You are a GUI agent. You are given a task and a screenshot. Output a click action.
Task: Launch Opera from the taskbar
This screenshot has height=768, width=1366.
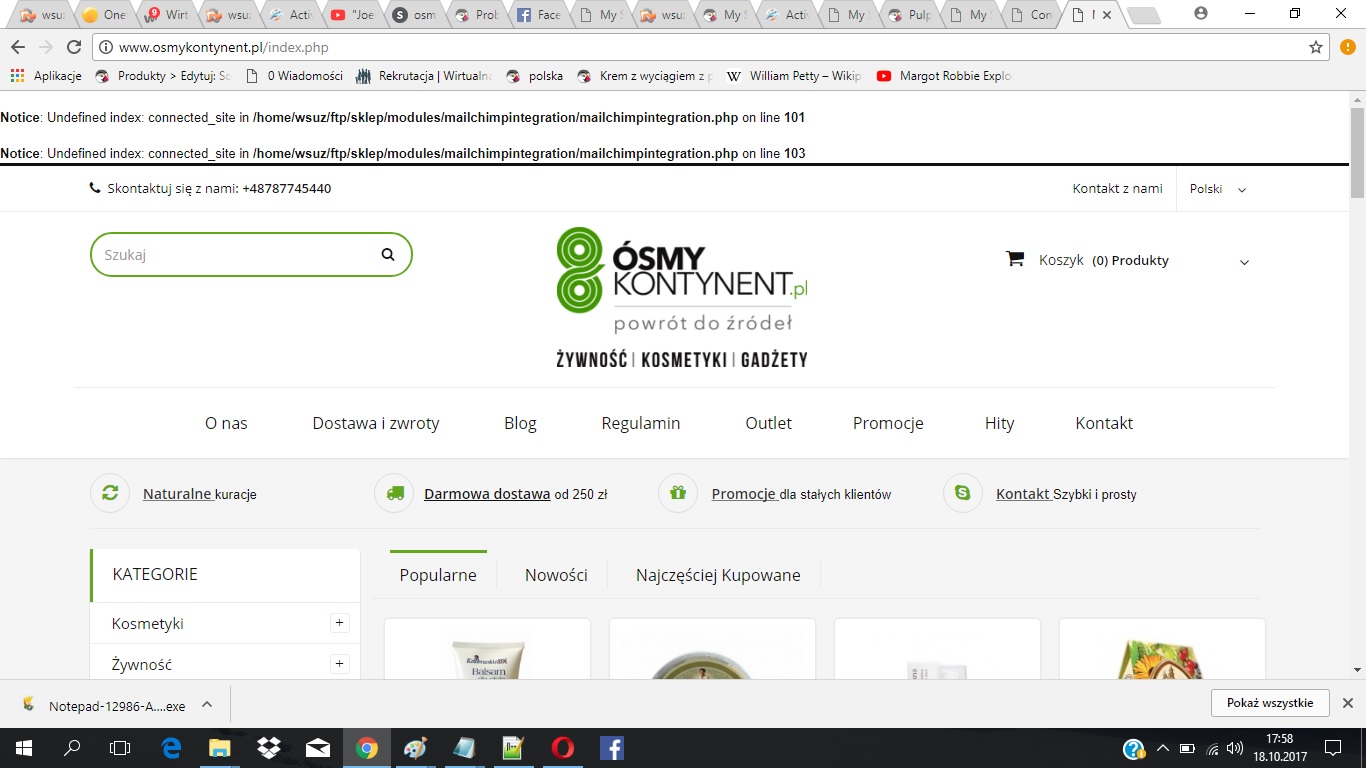click(562, 748)
